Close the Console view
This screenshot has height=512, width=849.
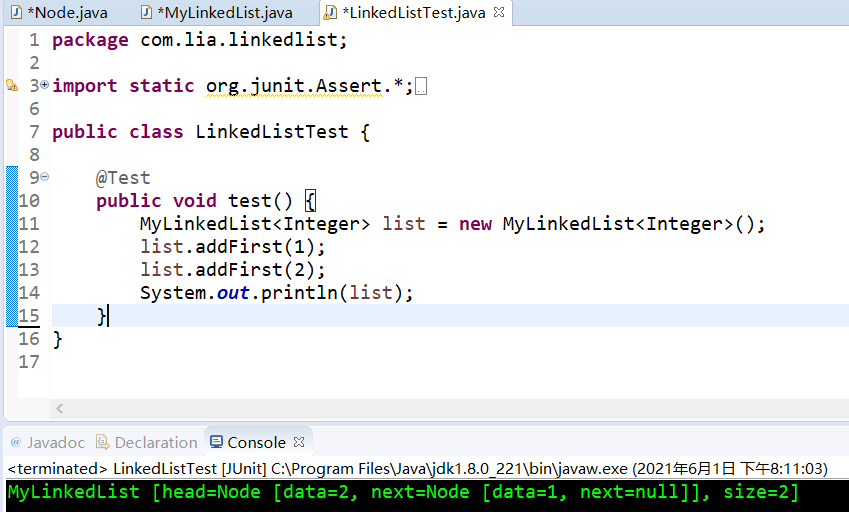tap(299, 442)
